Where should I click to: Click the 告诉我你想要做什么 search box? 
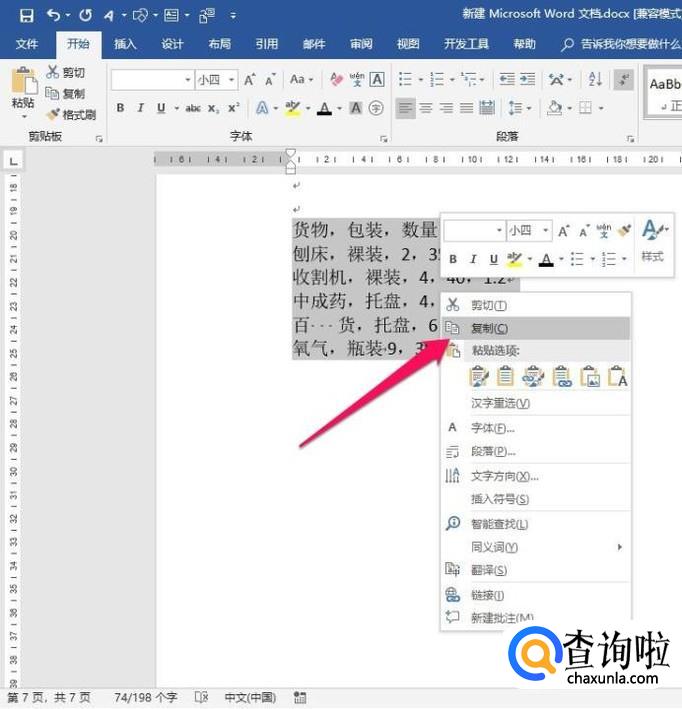(620, 44)
